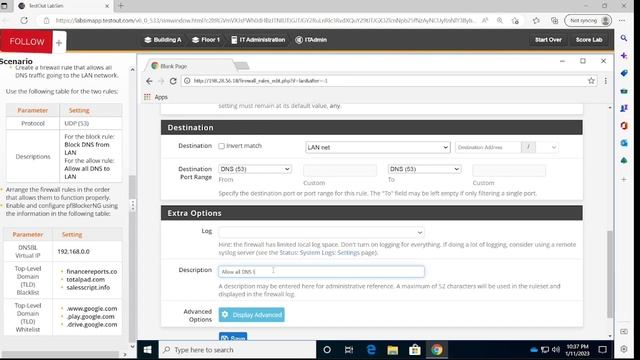Open a new tab in inner Chrome

[x=242, y=66]
